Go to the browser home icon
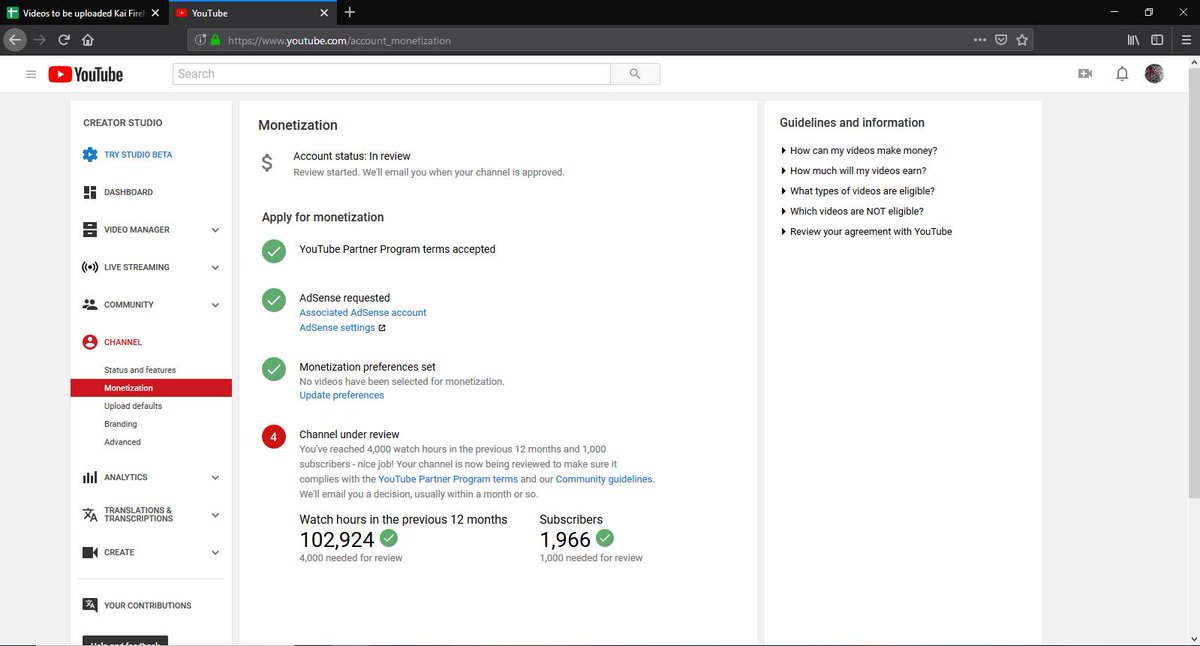Screen dimensions: 1200x646 [88, 40]
